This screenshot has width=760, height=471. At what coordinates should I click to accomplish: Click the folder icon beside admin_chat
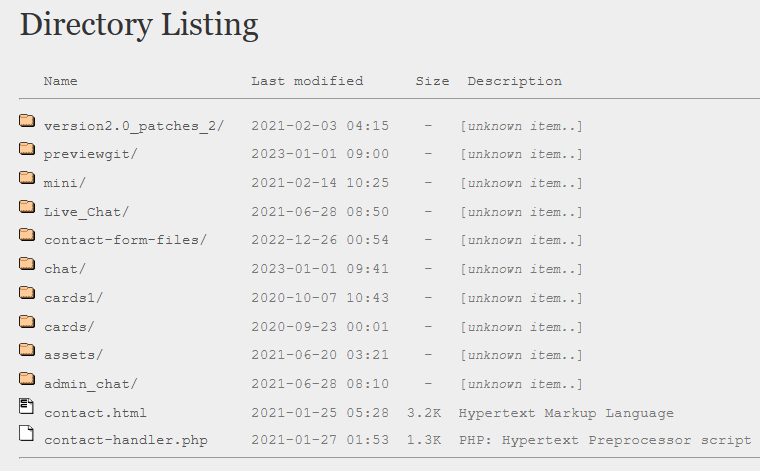pos(27,379)
